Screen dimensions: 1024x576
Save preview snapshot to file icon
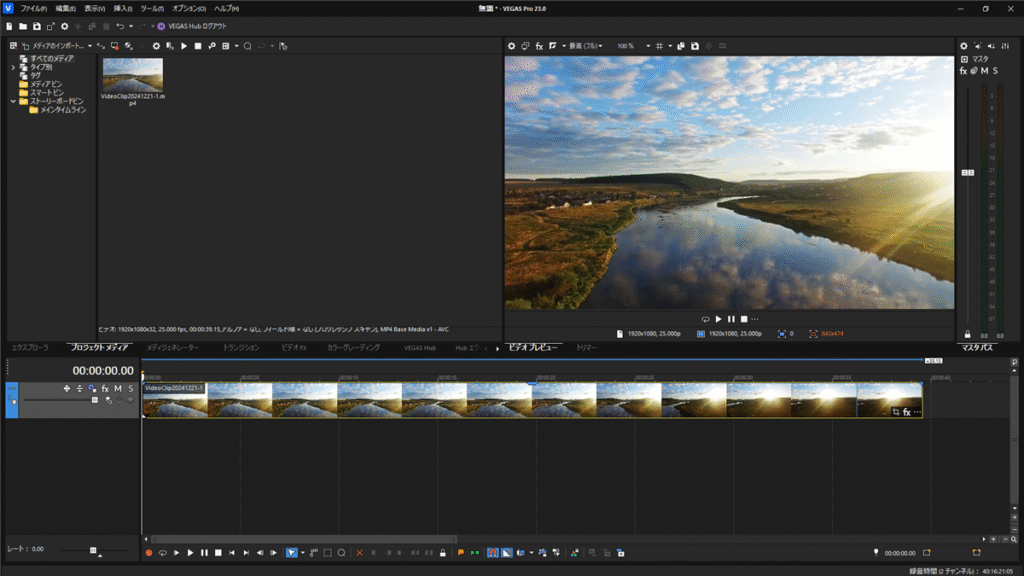(695, 46)
